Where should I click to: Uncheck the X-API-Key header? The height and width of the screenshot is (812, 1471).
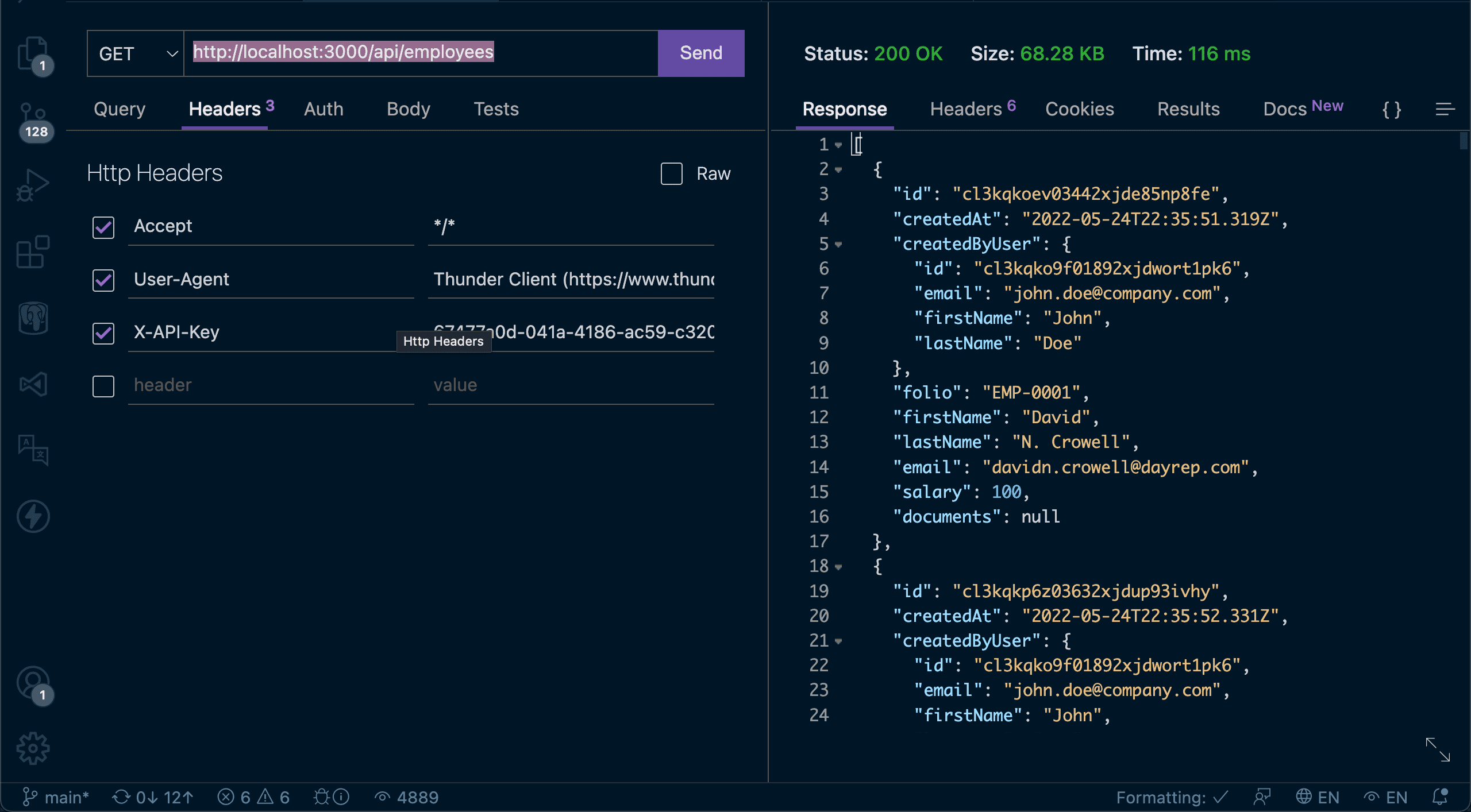[x=103, y=332]
